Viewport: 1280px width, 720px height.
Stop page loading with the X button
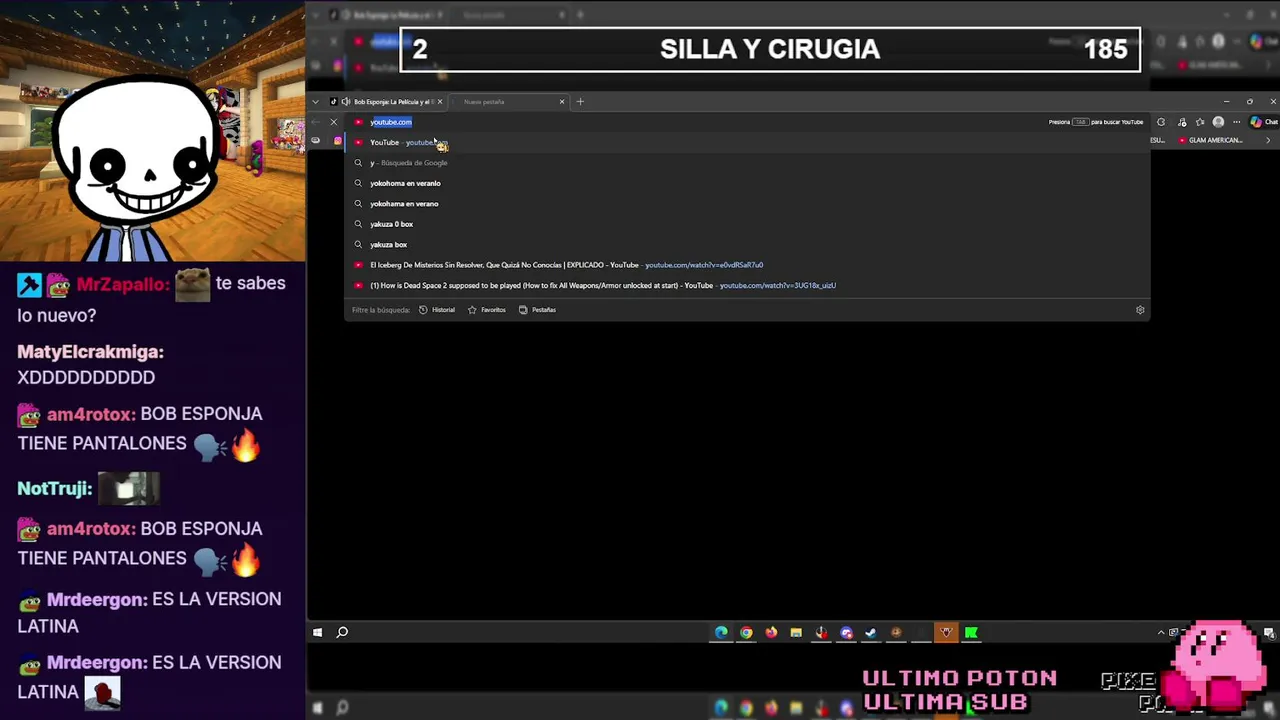(334, 122)
